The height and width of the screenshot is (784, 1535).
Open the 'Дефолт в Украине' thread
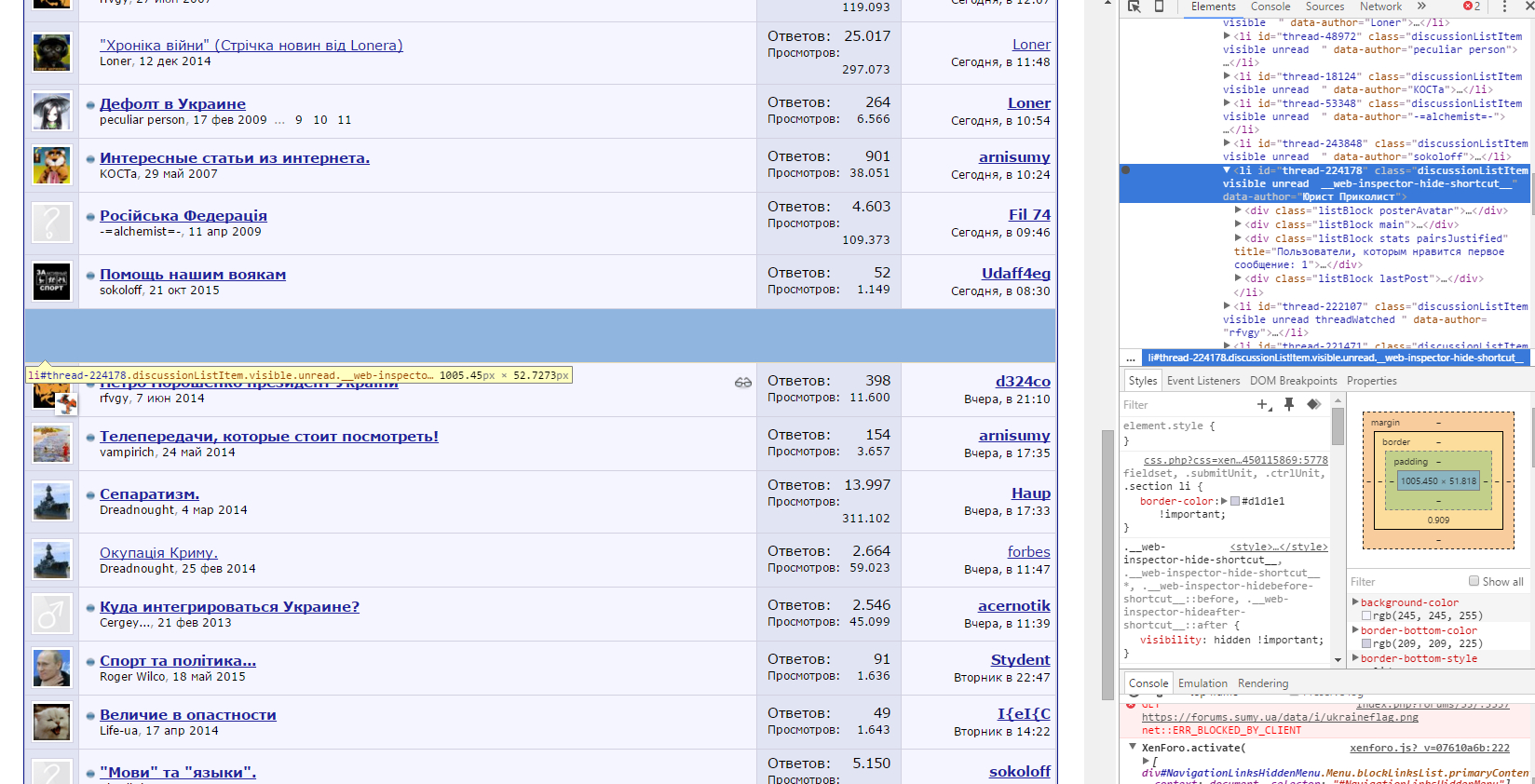pos(172,103)
